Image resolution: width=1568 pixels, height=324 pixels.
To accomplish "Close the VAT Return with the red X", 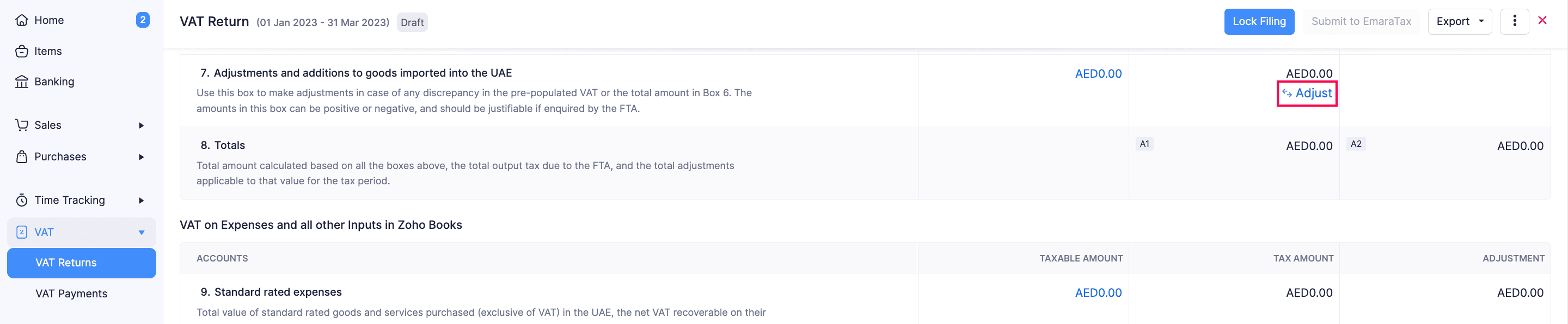I will coord(1542,21).
